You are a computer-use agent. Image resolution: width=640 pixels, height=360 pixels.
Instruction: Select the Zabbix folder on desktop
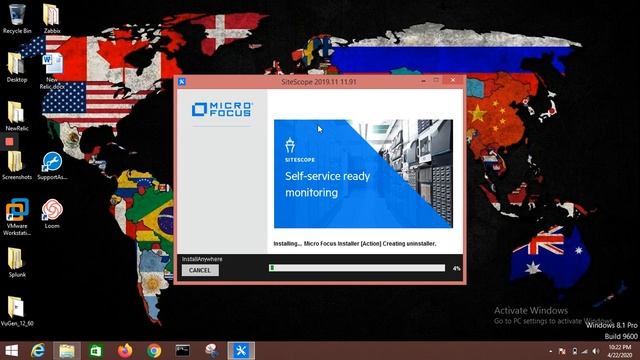coord(52,19)
